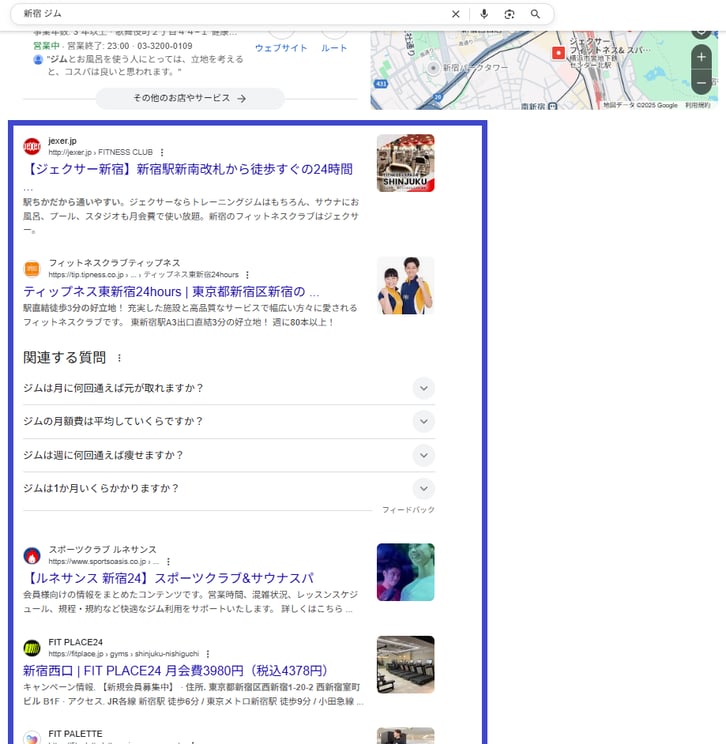
Task: Open image search with the camera lens icon
Action: 510,14
